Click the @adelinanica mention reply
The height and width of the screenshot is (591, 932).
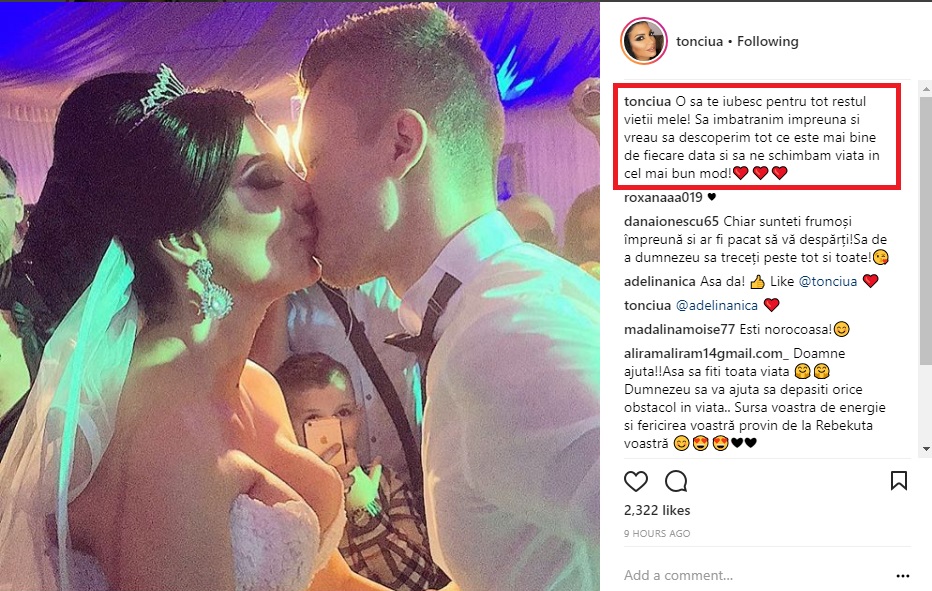[x=717, y=305]
